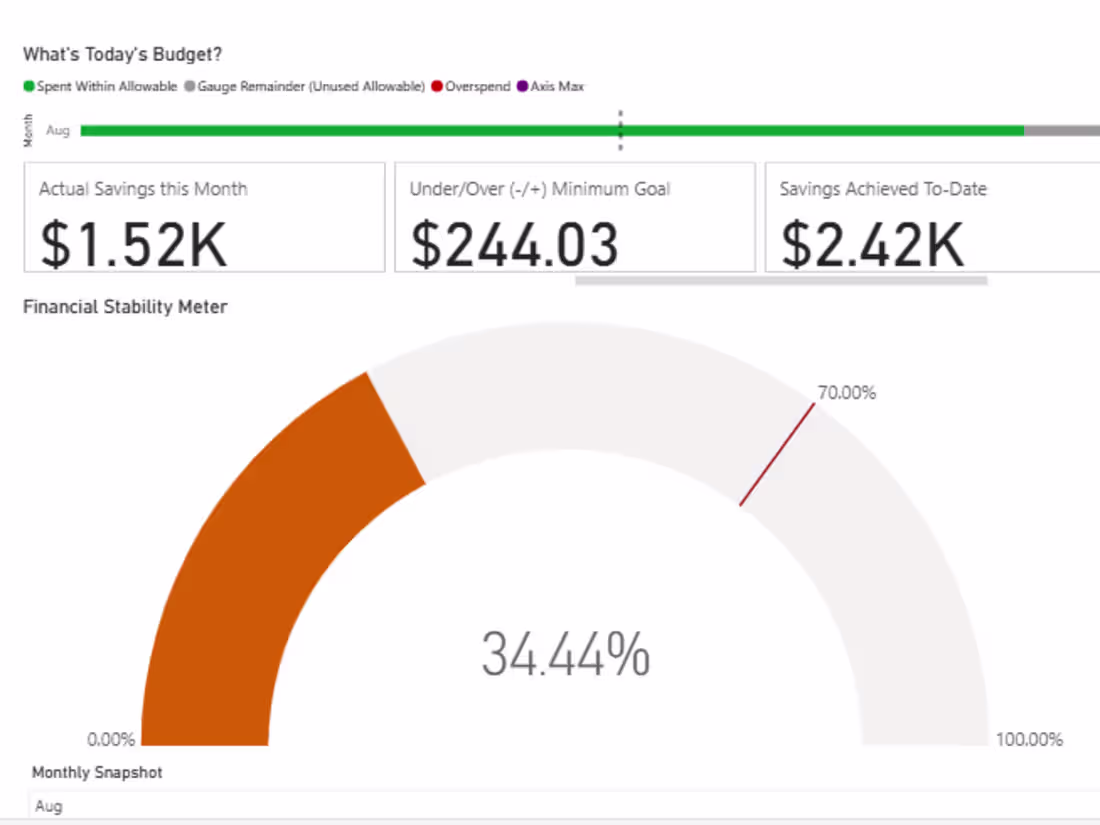The width and height of the screenshot is (1100, 825).
Task: Select the Under/Over Minimum Goal card
Action: coord(575,217)
